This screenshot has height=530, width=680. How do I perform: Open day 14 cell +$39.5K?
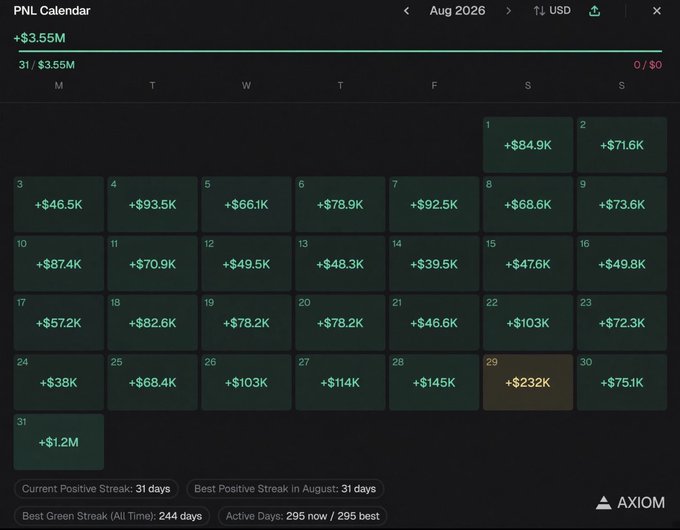[434, 263]
